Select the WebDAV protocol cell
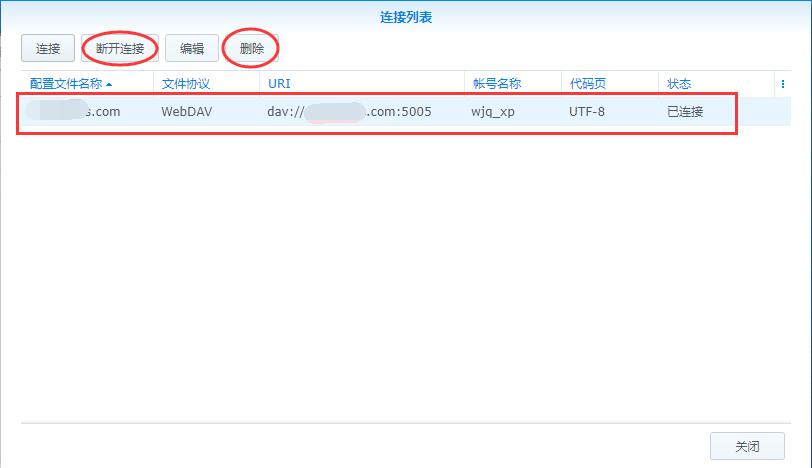Screen dimensions: 812x468 tap(186, 111)
